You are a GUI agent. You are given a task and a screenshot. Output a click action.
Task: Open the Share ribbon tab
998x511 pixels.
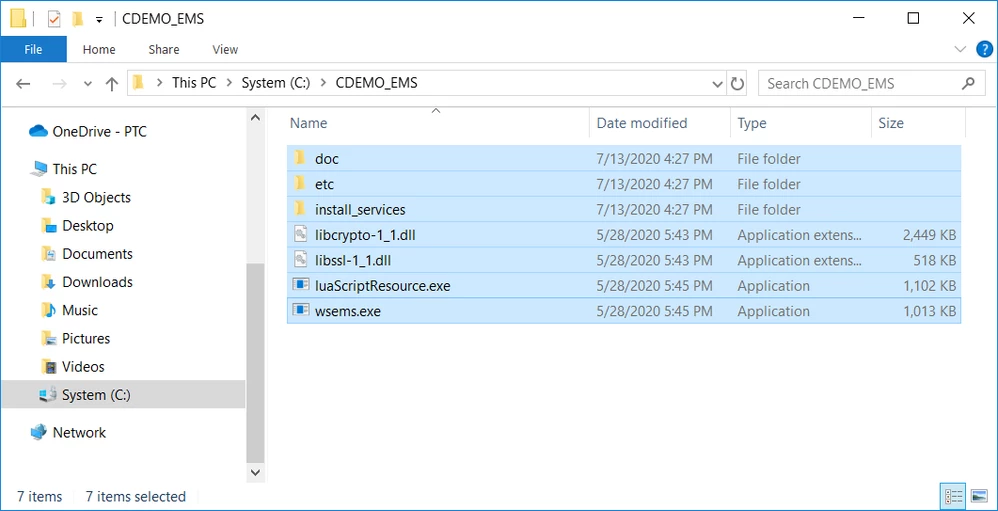click(164, 49)
